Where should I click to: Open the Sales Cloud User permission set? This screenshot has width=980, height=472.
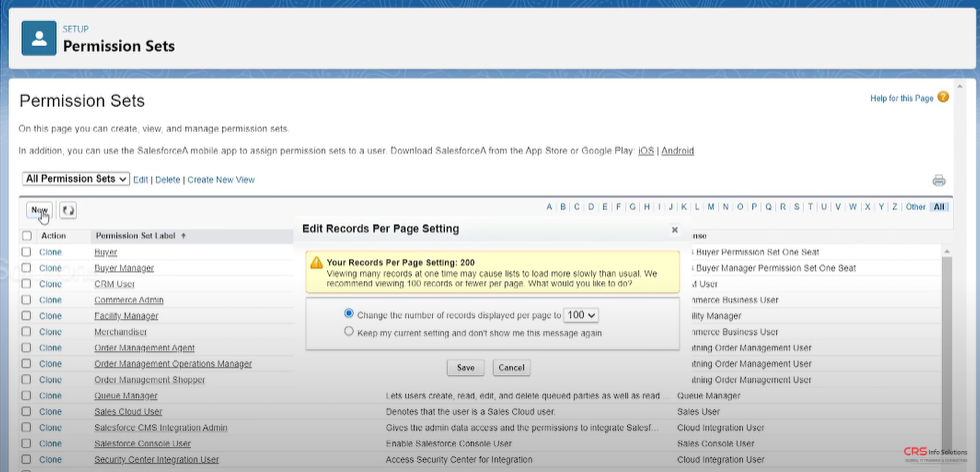(128, 412)
